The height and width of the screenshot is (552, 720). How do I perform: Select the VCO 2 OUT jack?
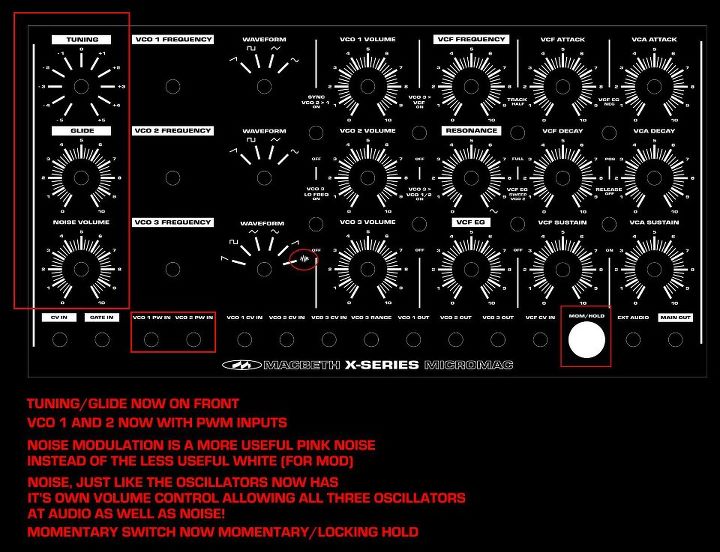[456, 339]
